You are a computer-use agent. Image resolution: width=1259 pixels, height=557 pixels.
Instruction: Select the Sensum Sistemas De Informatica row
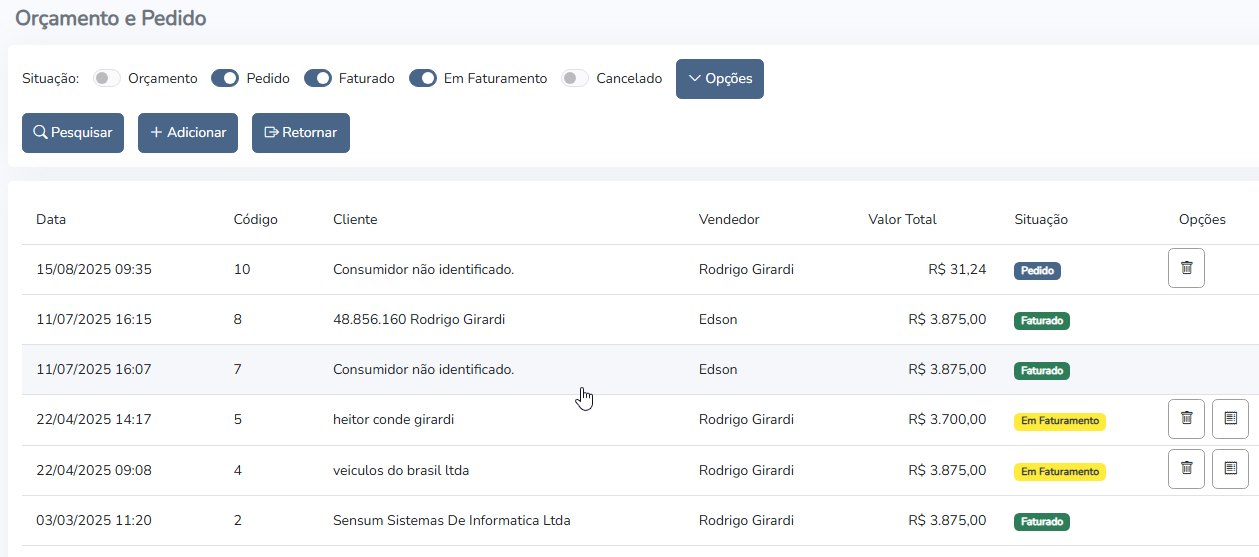pyautogui.click(x=451, y=521)
